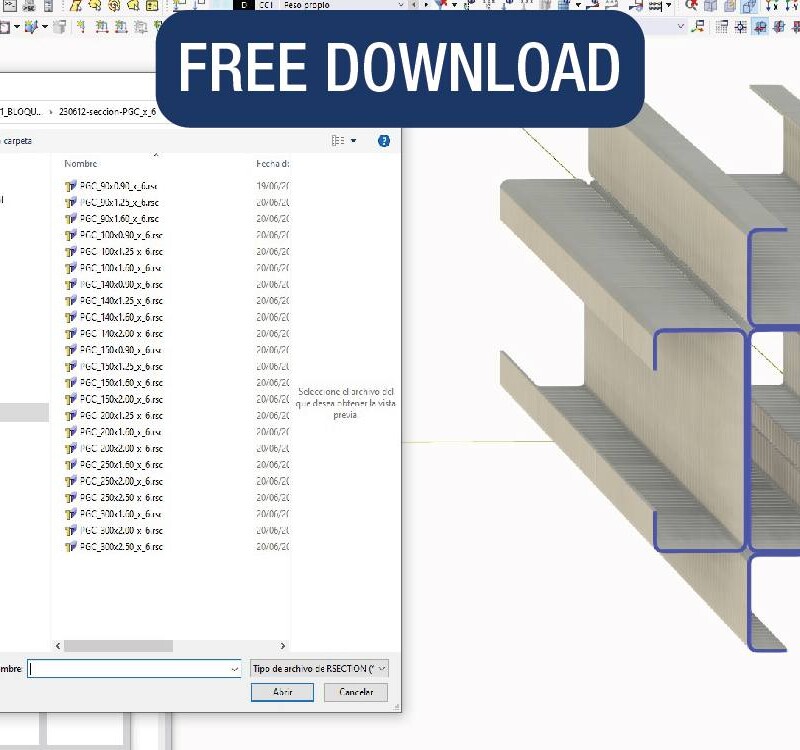Click the single gray solid box view icon

pos(710,6)
